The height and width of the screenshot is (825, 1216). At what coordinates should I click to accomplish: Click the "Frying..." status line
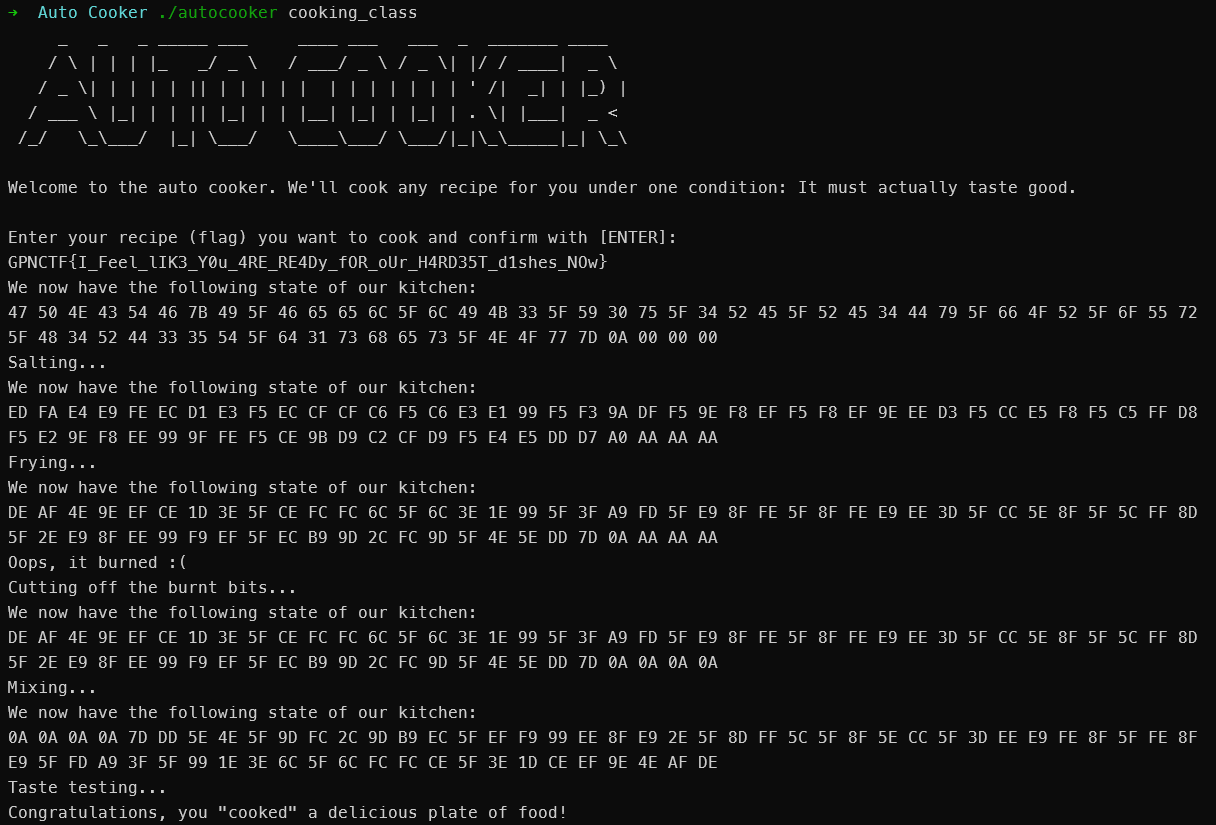click(52, 463)
